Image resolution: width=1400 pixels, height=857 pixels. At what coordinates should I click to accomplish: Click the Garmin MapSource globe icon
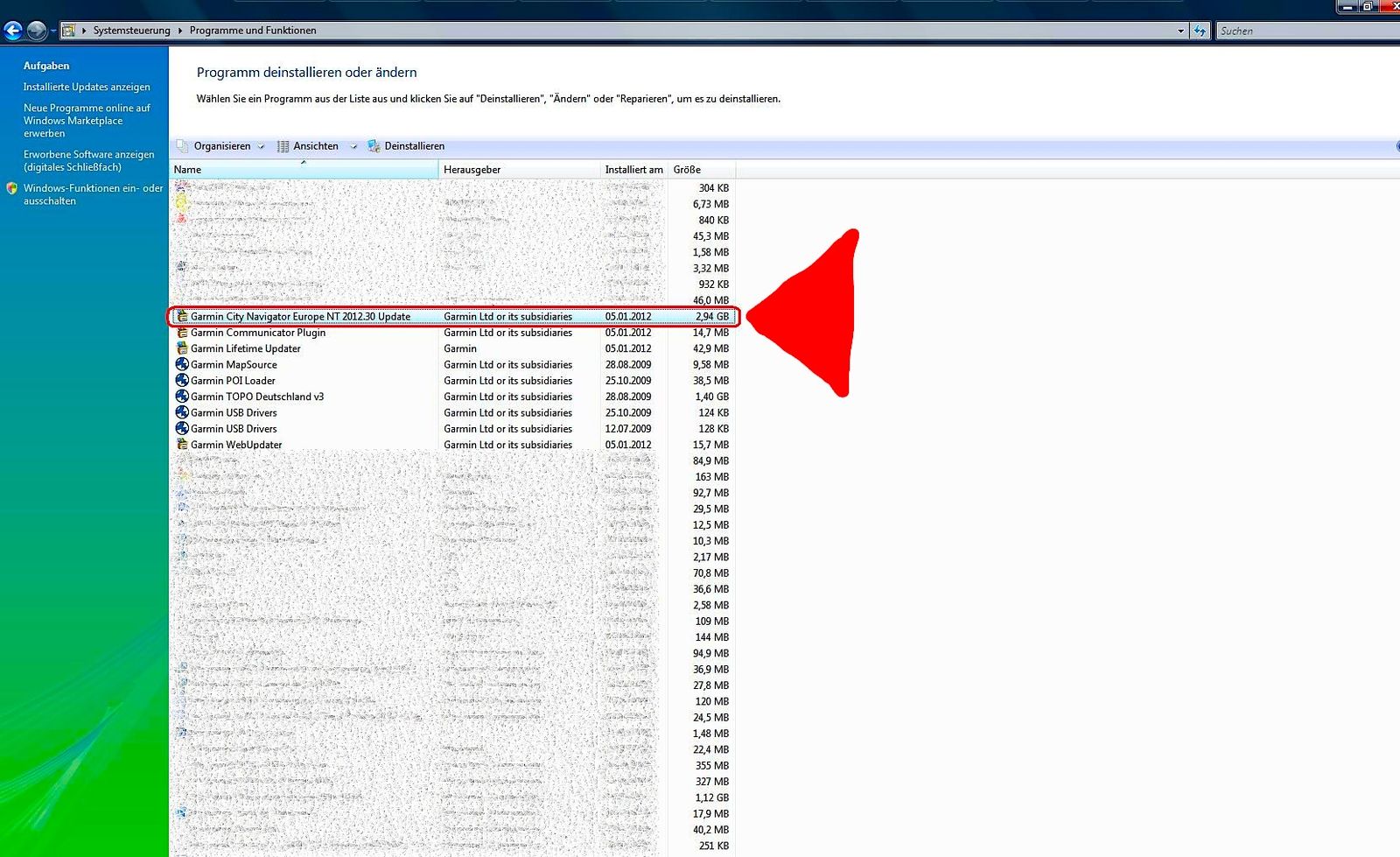coord(182,364)
